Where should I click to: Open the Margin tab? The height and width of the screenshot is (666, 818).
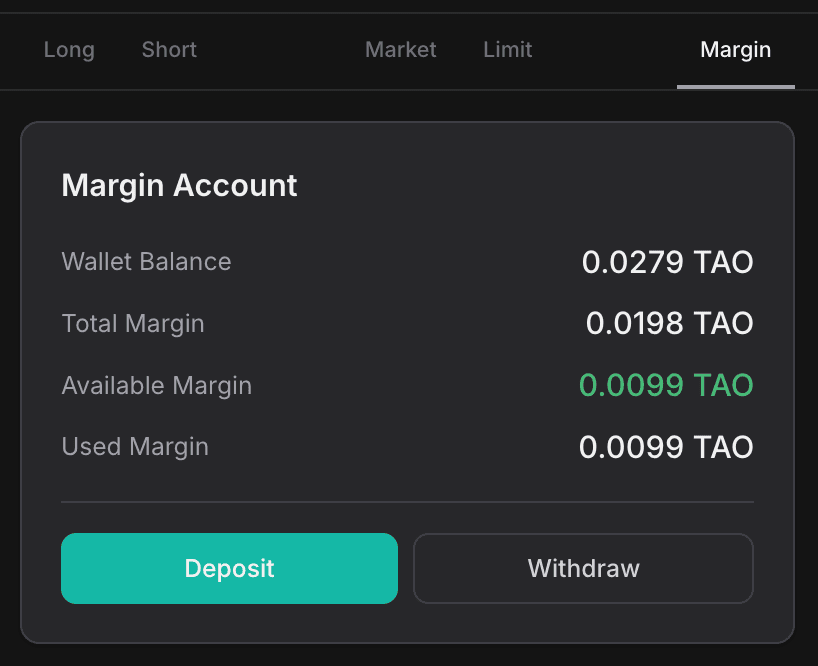coord(735,50)
